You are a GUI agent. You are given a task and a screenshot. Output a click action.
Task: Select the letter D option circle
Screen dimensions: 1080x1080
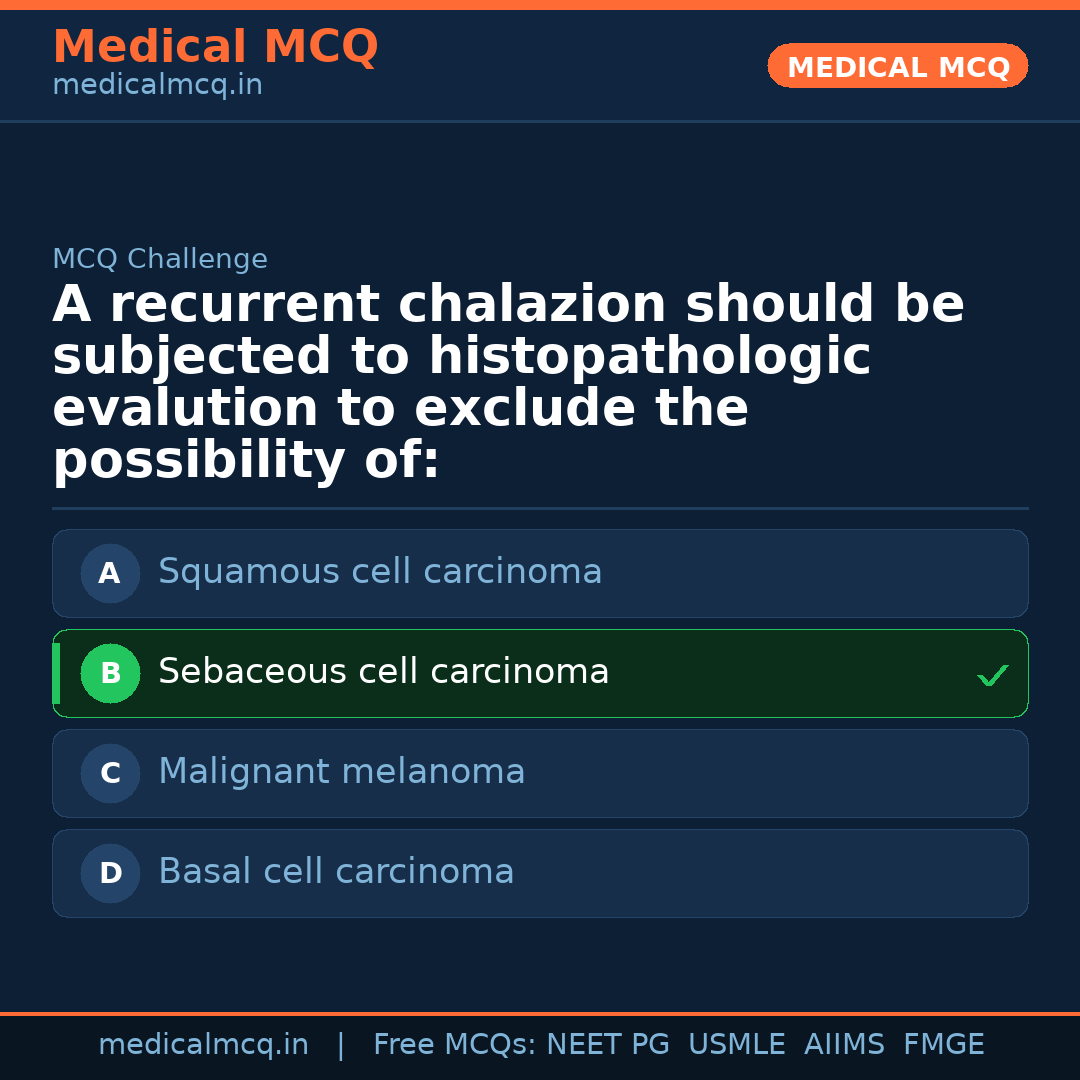coord(110,874)
